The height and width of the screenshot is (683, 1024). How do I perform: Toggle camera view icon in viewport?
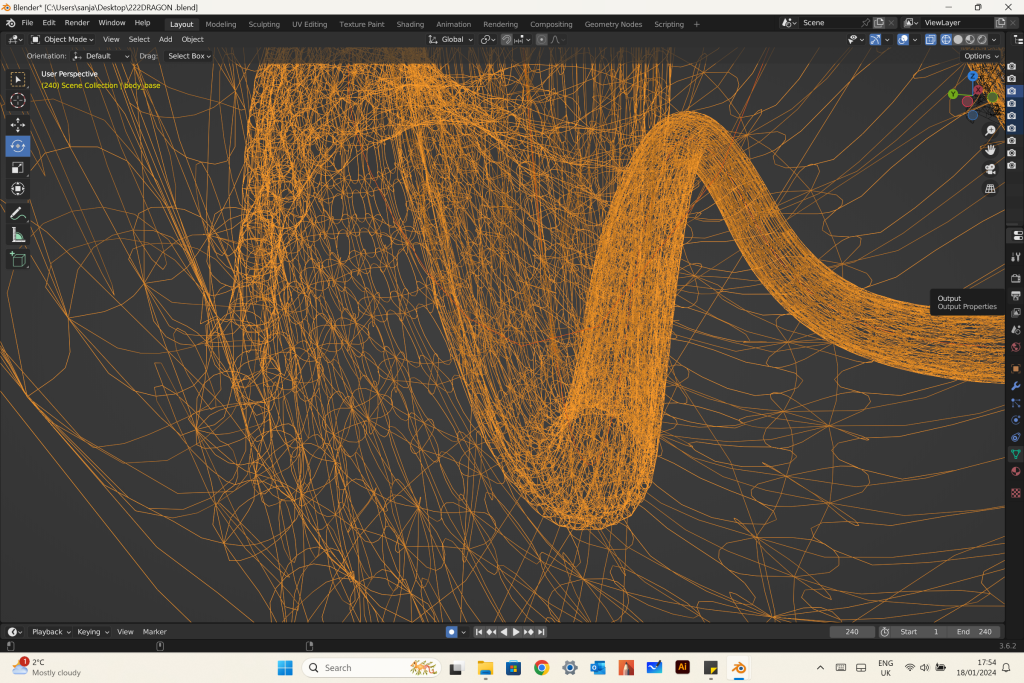click(x=990, y=169)
